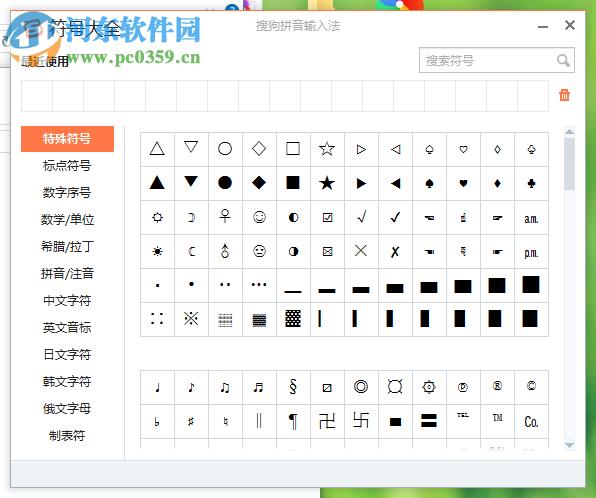
Task: Click the magnifier search icon
Action: [563, 60]
